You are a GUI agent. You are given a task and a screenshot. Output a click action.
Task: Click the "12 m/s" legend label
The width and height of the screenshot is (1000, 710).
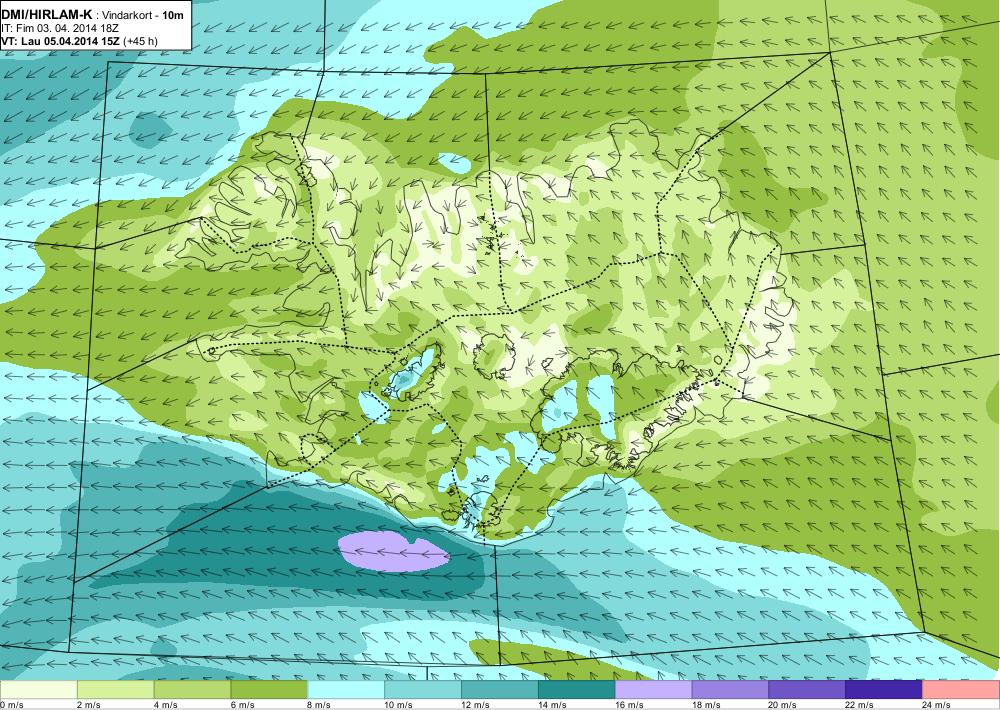[476, 705]
